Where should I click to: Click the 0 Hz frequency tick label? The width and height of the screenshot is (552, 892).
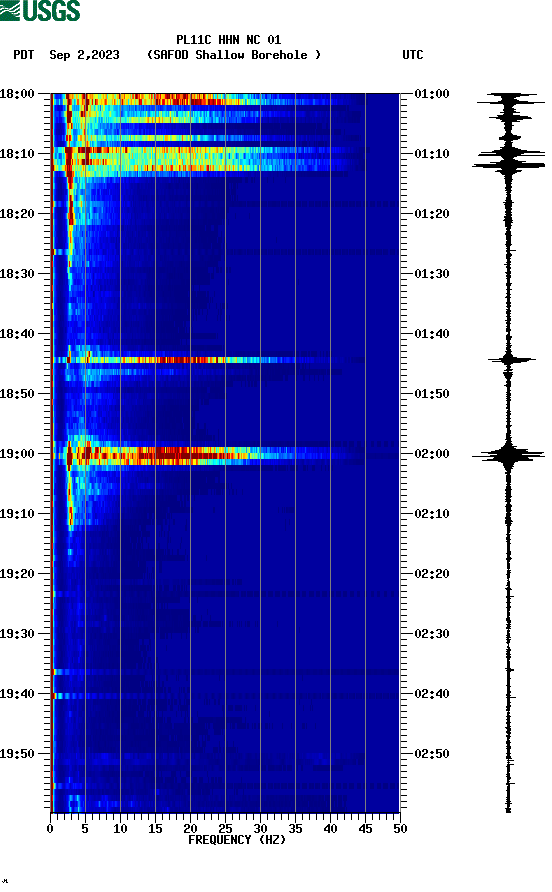click(x=50, y=829)
